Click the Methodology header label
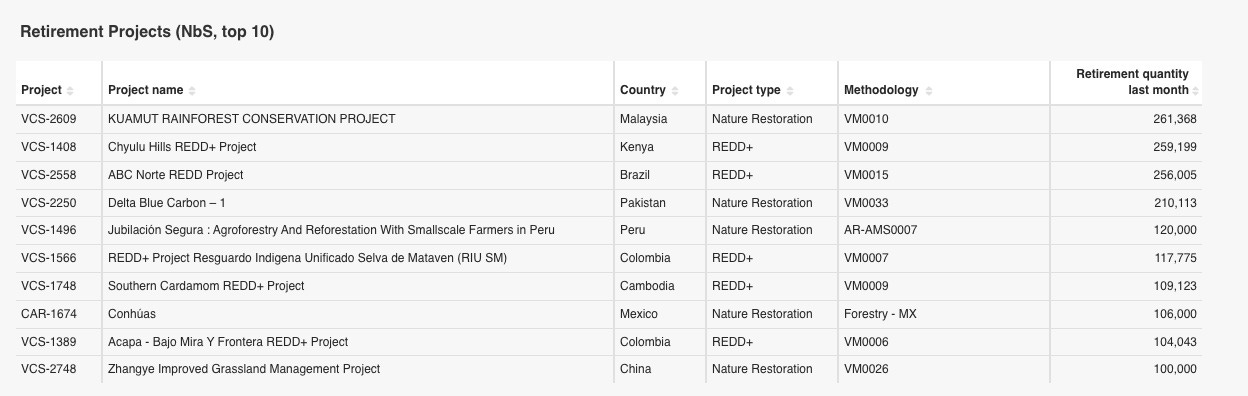The image size is (1248, 396). point(881,90)
